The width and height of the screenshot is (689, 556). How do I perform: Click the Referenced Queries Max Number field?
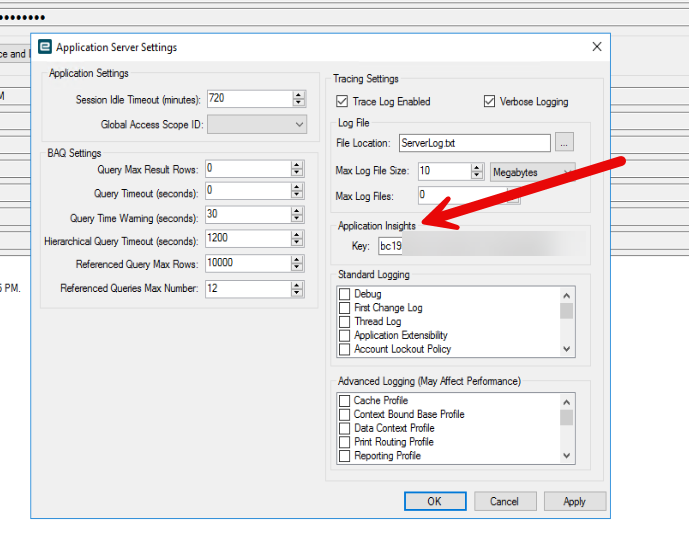click(248, 289)
